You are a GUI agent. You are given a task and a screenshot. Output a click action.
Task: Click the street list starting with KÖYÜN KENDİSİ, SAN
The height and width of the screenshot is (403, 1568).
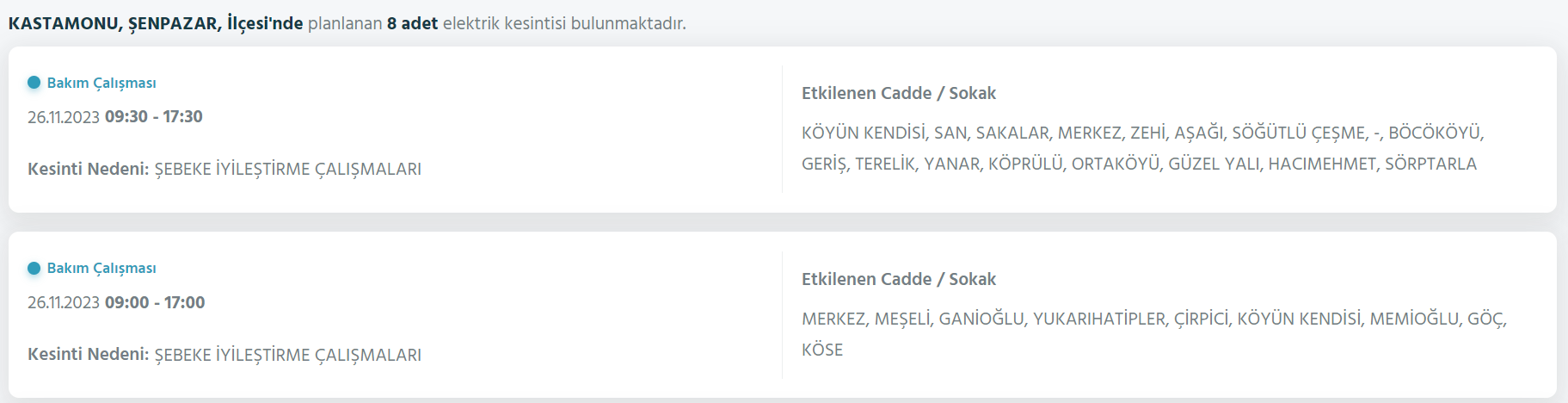click(x=1142, y=148)
